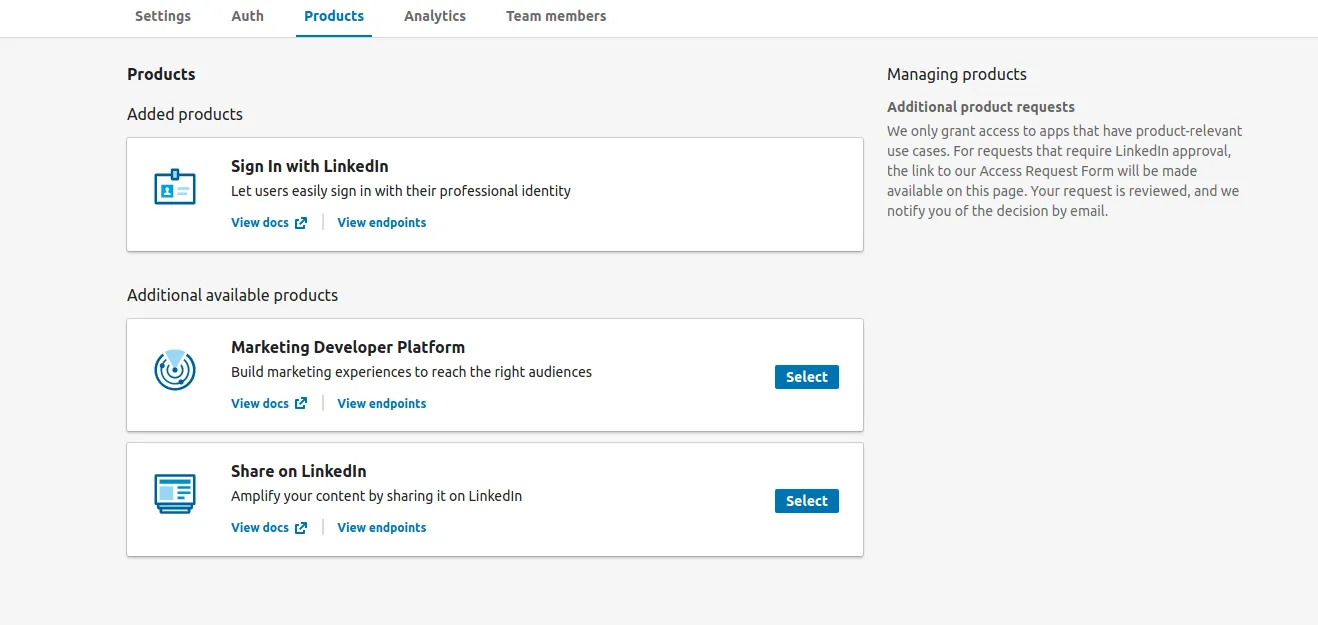
Task: Open View docs for Sign In with LinkedIn
Action: [x=260, y=223]
